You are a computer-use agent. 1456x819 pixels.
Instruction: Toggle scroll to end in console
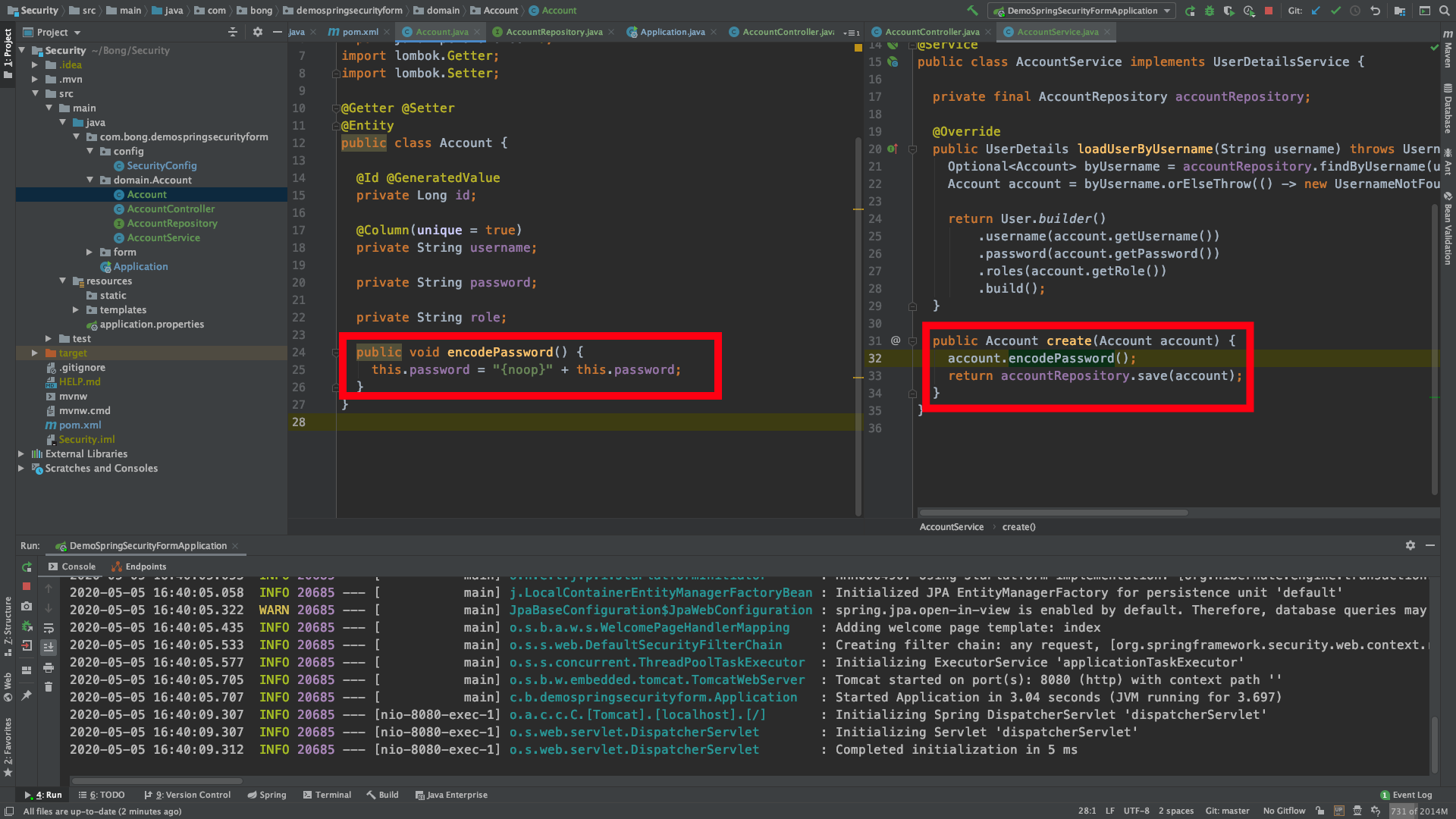(49, 647)
